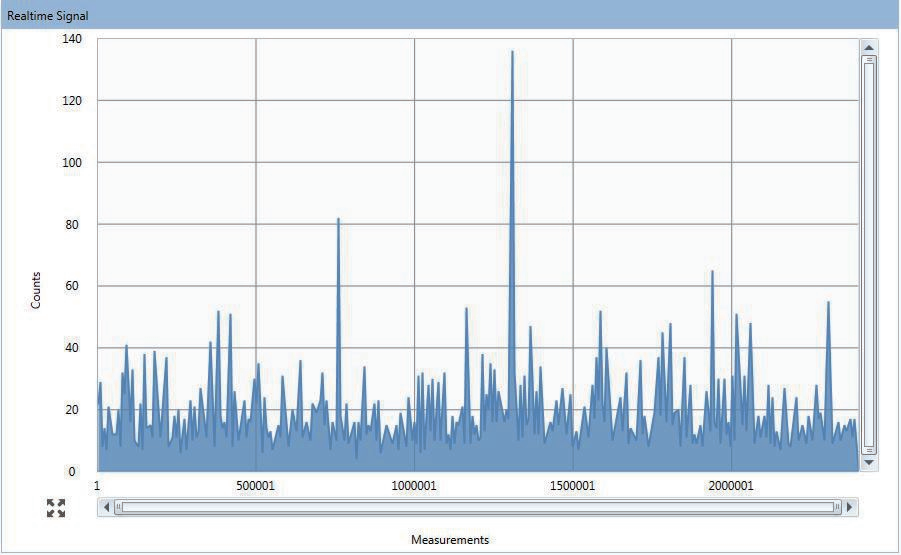Select the Realtime Signal panel title

[48, 16]
